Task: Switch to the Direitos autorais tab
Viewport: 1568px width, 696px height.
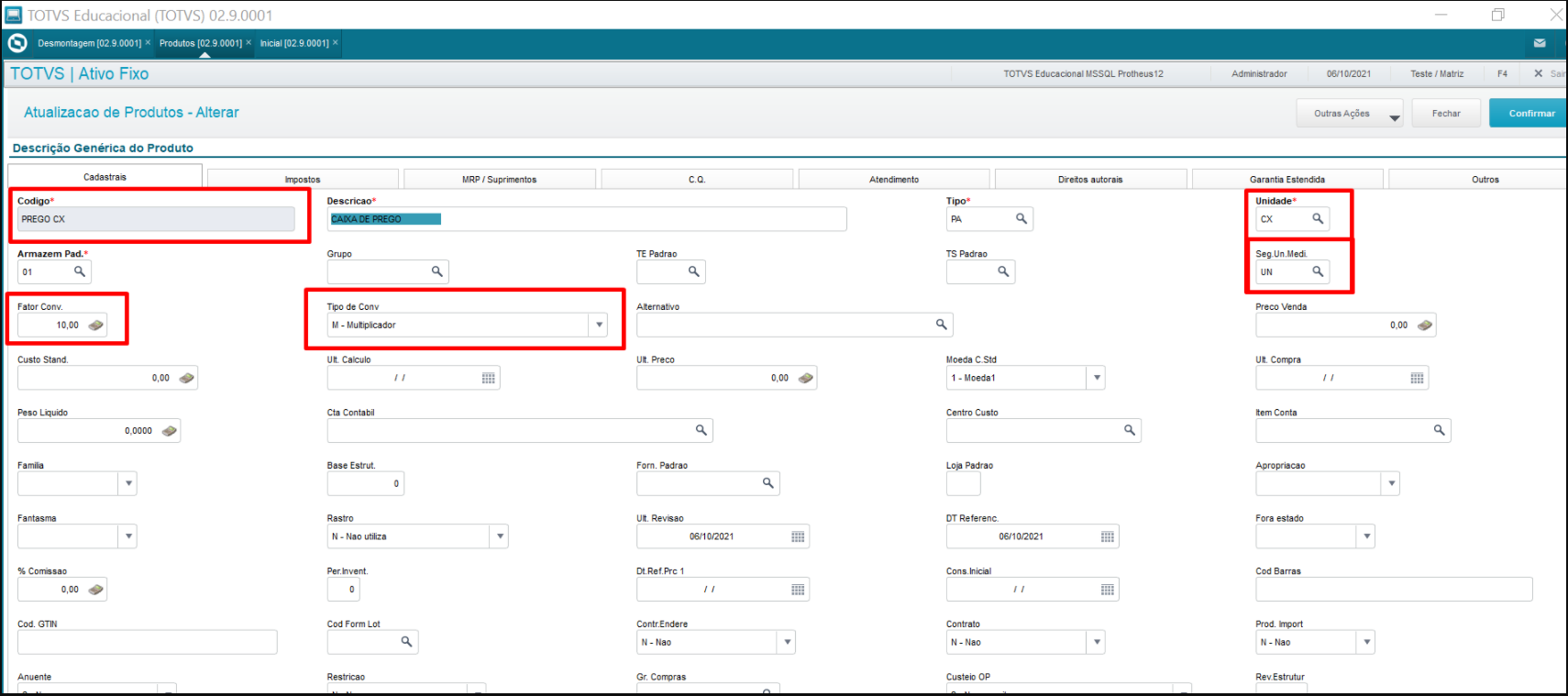Action: [1090, 179]
